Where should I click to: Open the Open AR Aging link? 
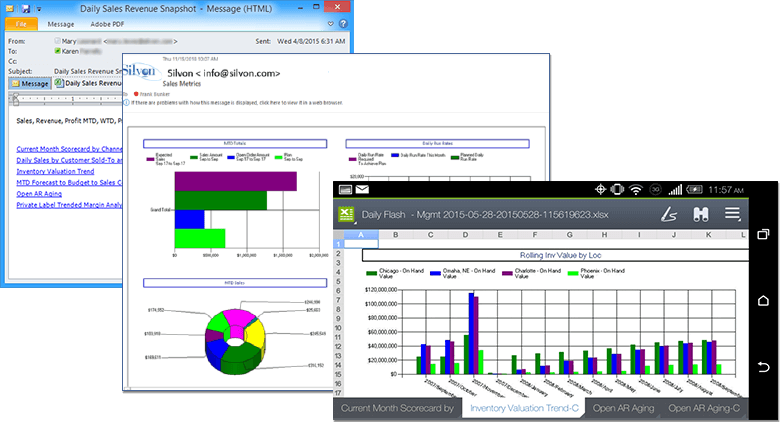coord(39,194)
